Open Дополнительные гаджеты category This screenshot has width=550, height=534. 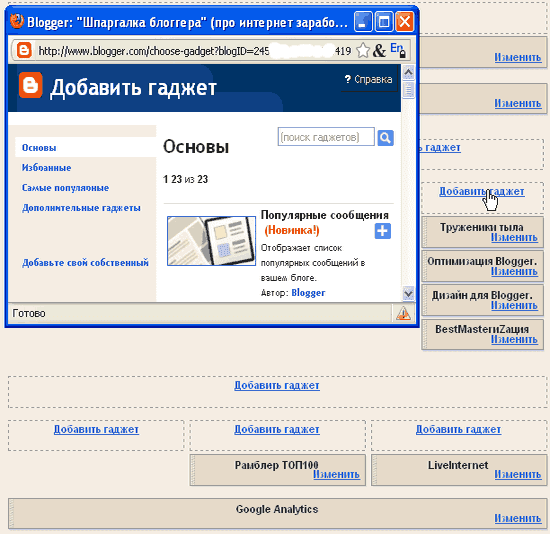[81, 208]
